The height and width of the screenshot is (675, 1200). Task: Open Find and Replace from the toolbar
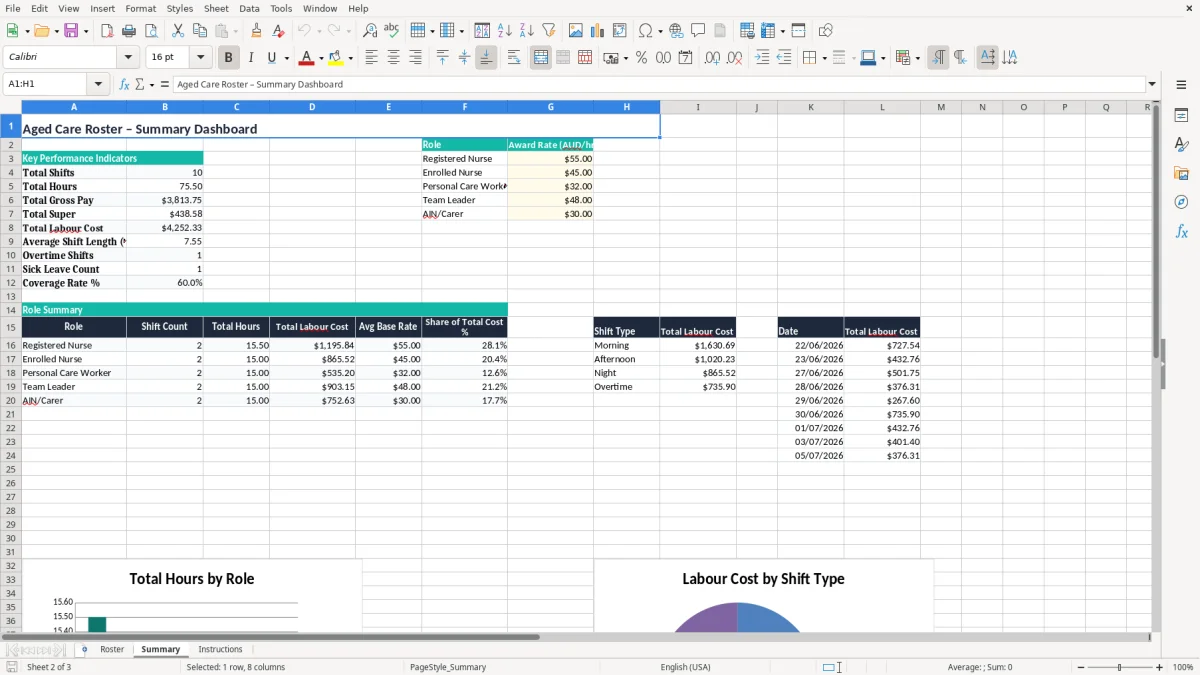click(x=370, y=31)
